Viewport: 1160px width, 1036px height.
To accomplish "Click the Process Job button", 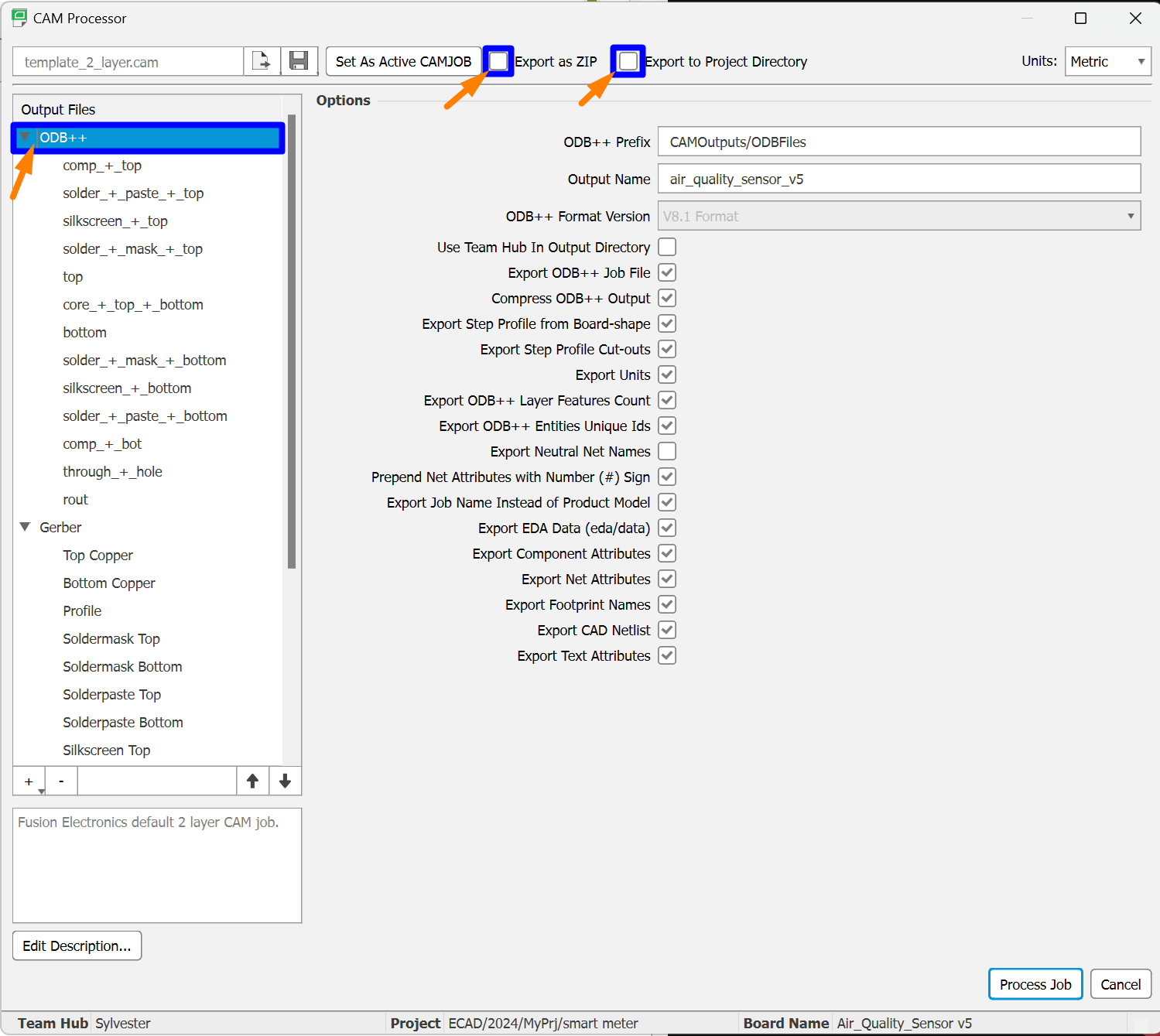I will (1035, 983).
